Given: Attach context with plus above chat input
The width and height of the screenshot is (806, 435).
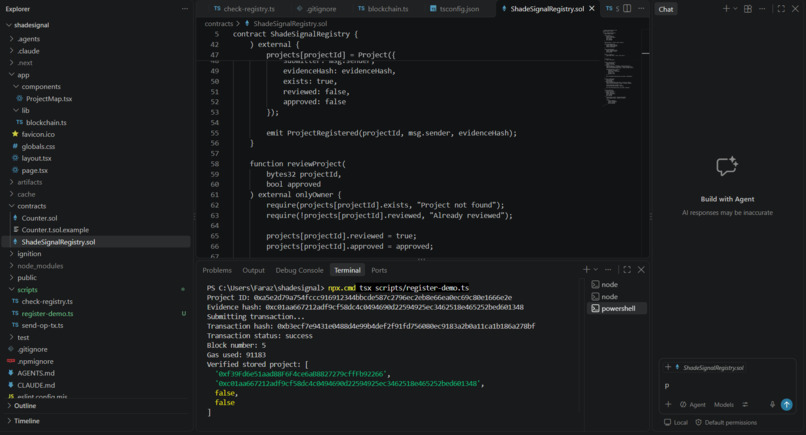Looking at the screenshot, I should point(668,367).
